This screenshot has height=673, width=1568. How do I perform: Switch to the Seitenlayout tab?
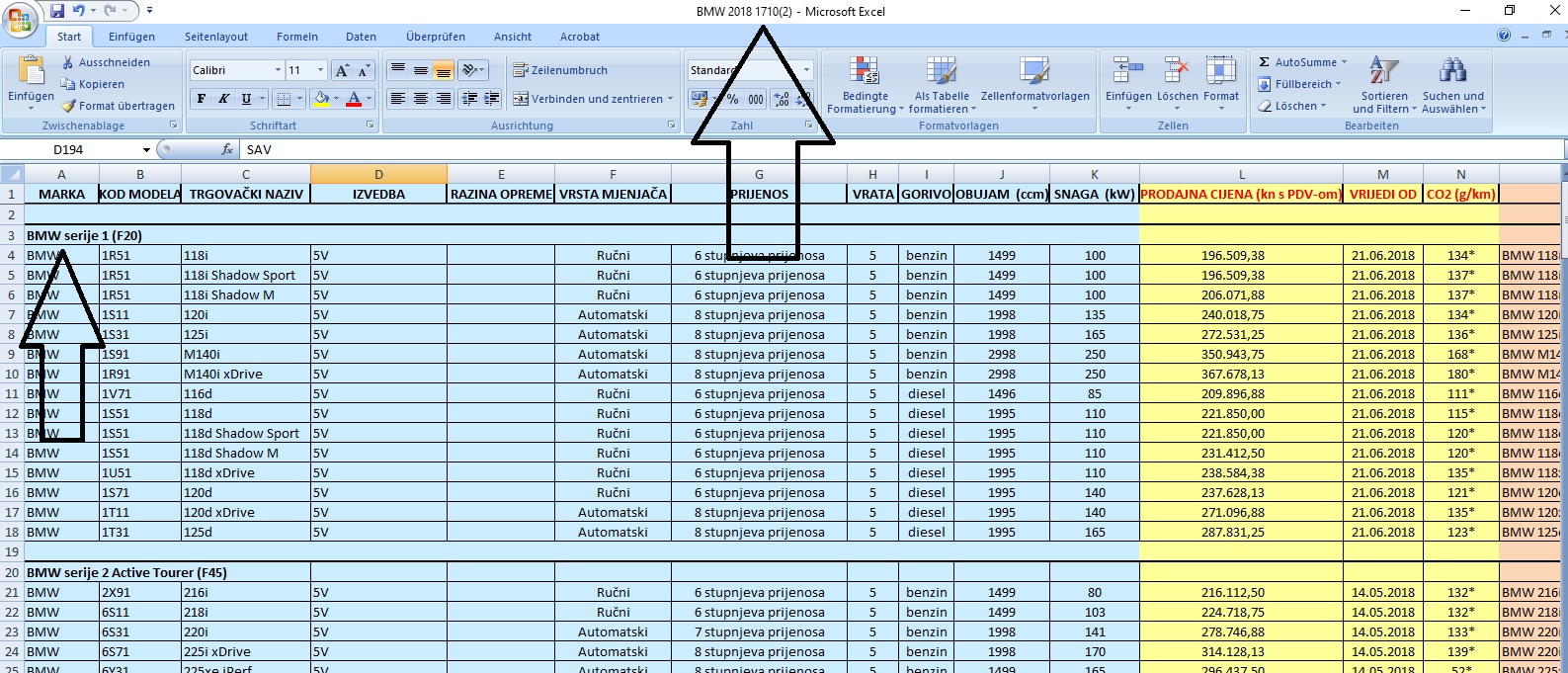(216, 37)
